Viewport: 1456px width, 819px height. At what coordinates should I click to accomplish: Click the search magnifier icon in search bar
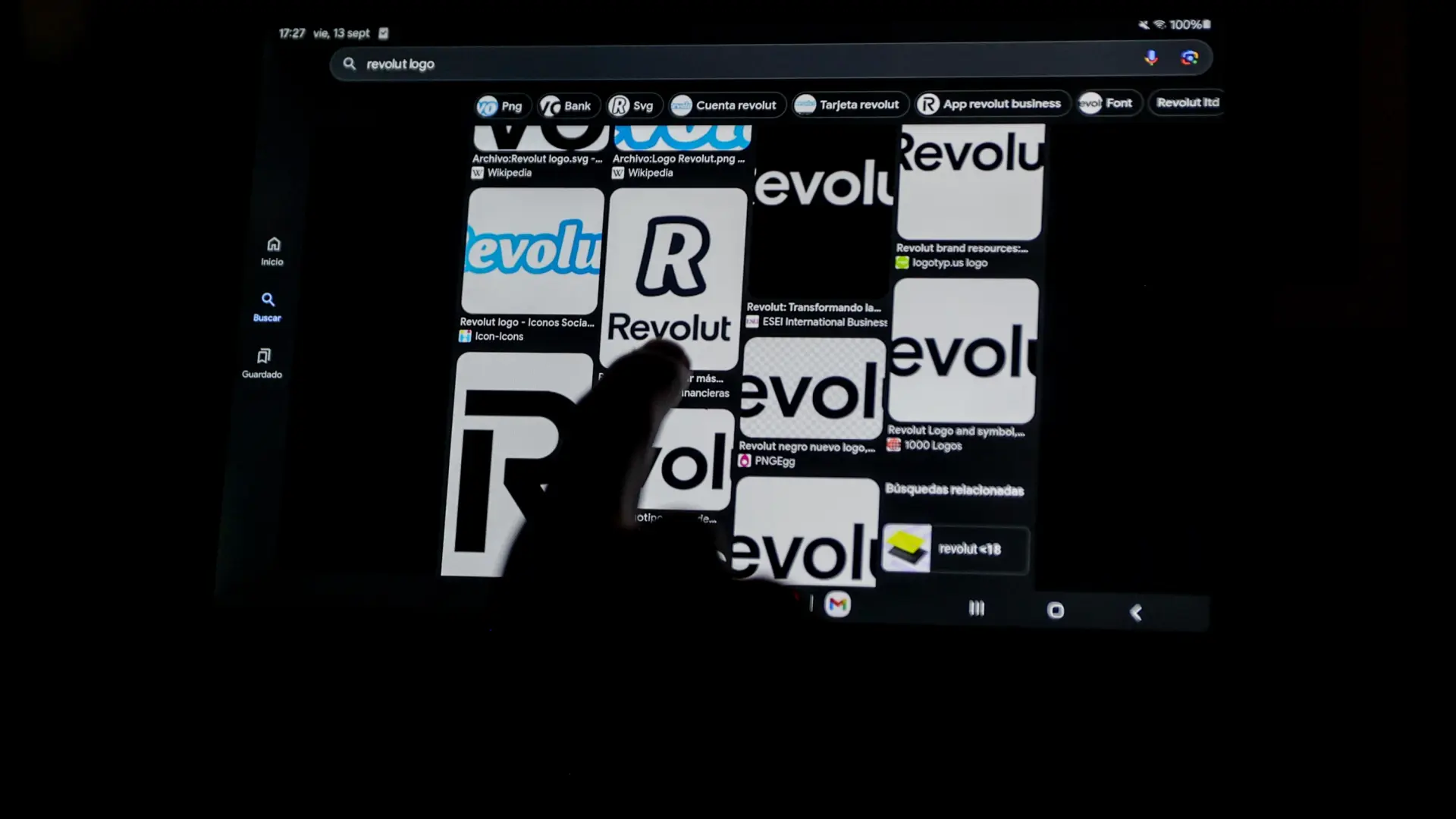[350, 64]
